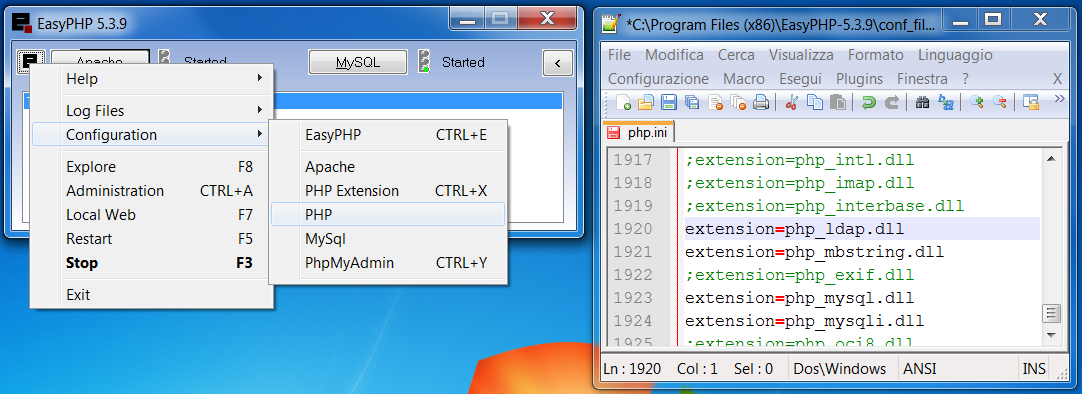Click Stop in EasyPHP menu
The height and width of the screenshot is (394, 1082).
point(153,263)
